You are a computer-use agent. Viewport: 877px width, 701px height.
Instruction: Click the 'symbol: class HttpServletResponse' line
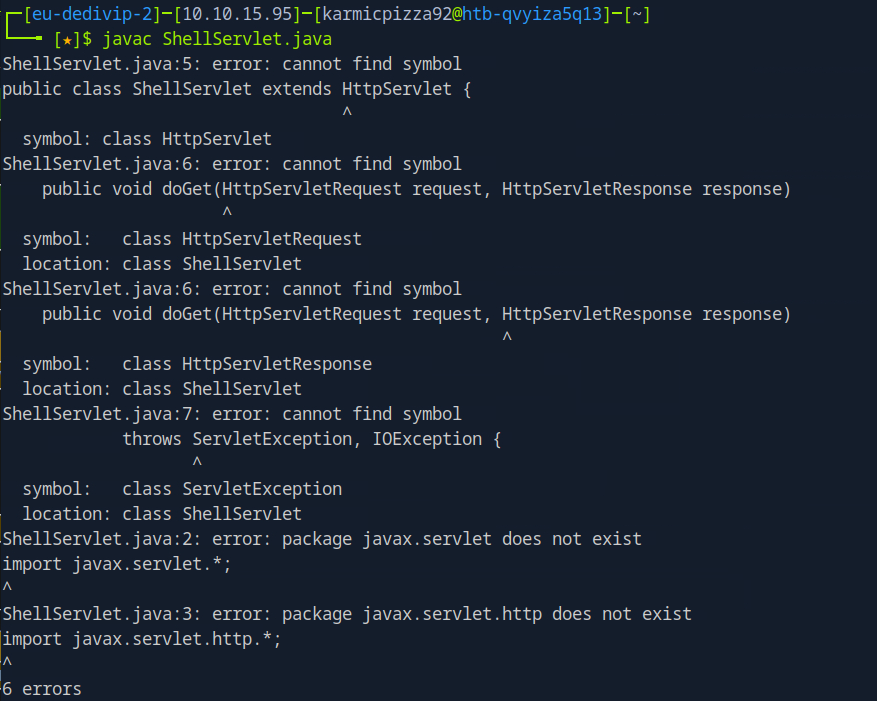197,364
